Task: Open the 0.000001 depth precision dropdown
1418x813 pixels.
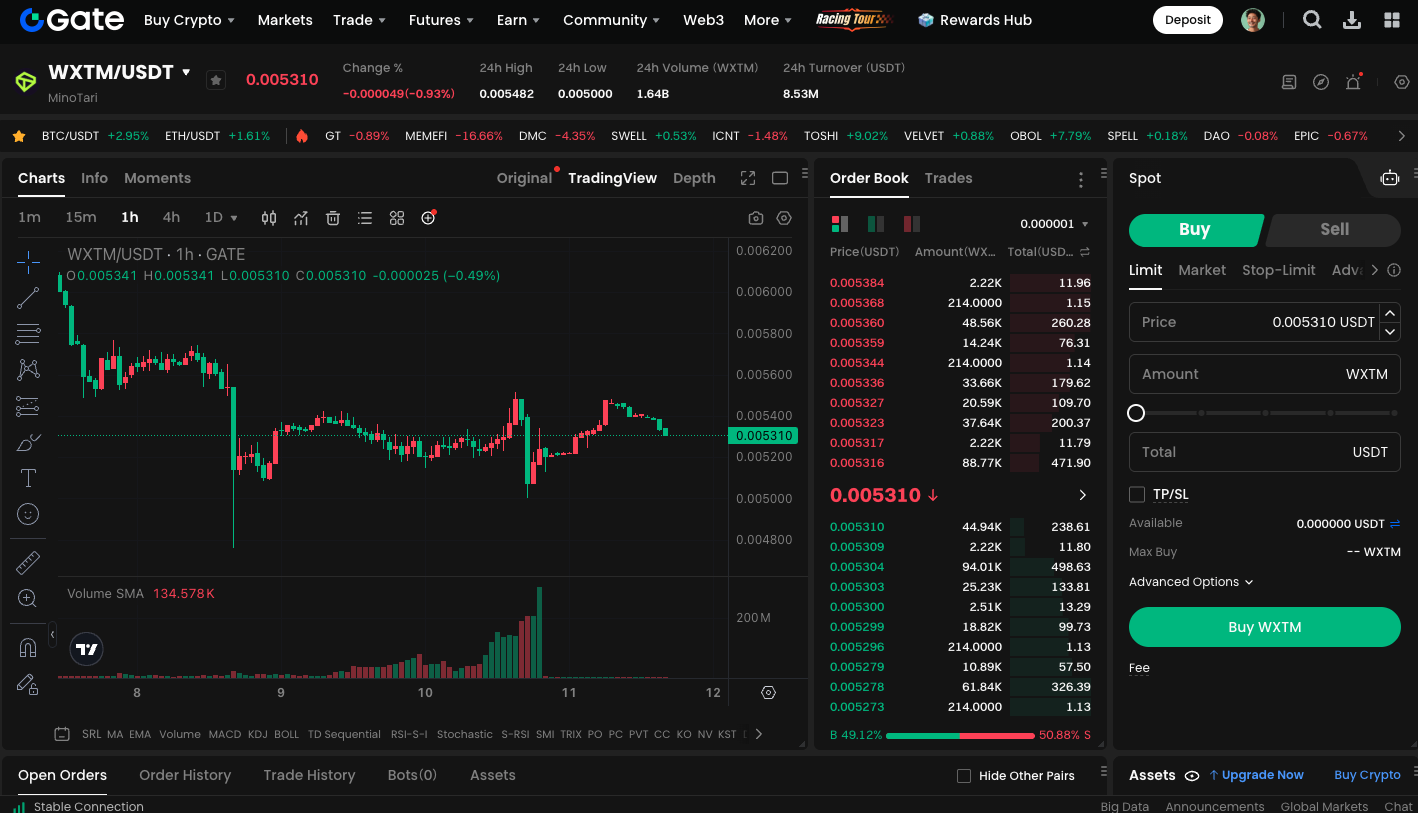Action: (1055, 224)
